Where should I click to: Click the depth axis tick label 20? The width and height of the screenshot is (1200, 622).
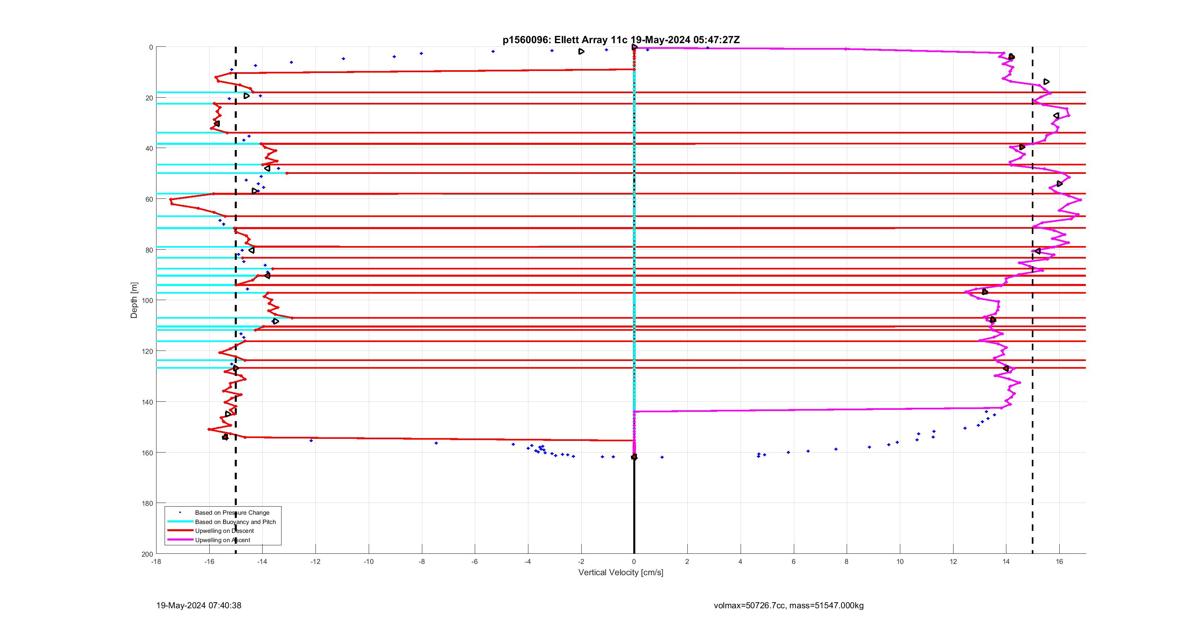pyautogui.click(x=148, y=98)
